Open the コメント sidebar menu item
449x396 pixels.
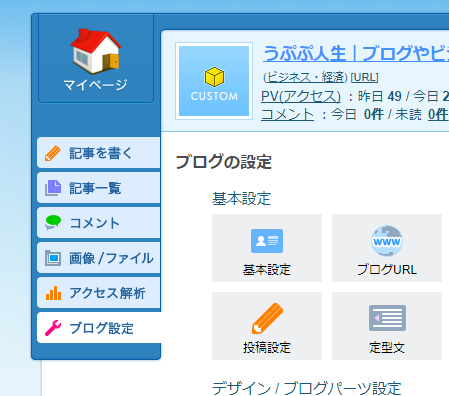click(x=99, y=223)
